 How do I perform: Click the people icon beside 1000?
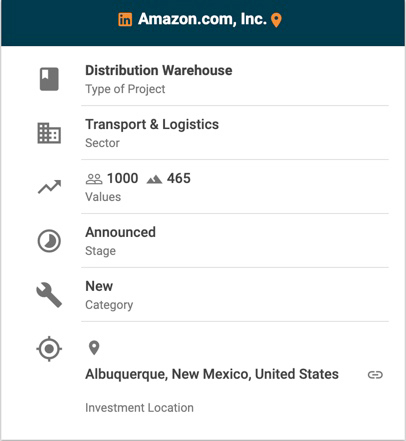pos(94,179)
